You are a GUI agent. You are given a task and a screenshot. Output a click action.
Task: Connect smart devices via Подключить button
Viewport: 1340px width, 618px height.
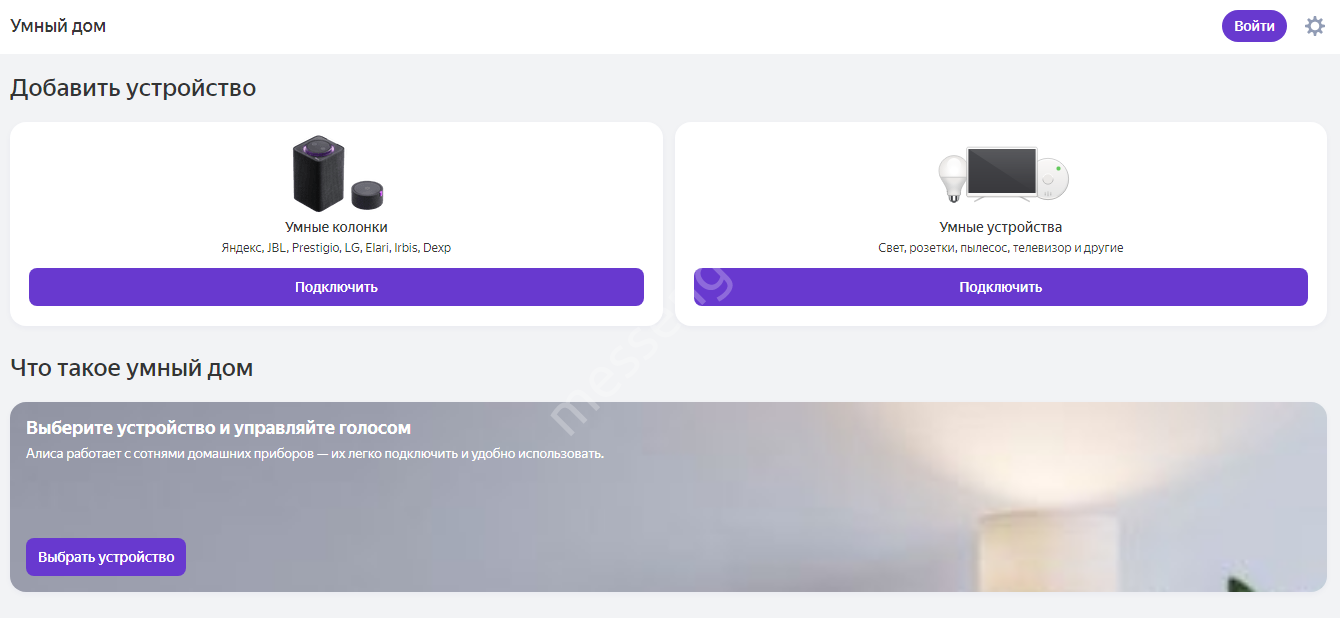tap(1000, 287)
